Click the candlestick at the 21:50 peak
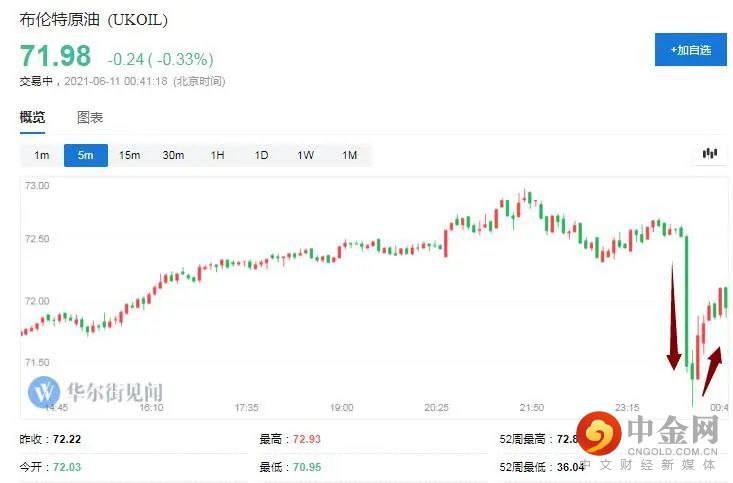 525,194
